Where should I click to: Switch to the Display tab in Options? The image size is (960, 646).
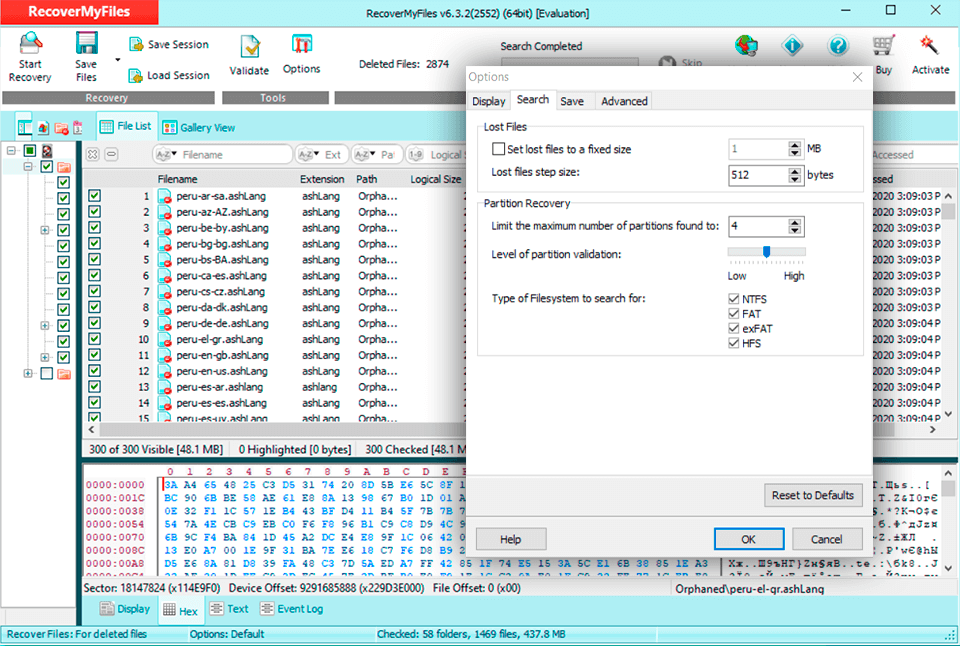coord(489,101)
